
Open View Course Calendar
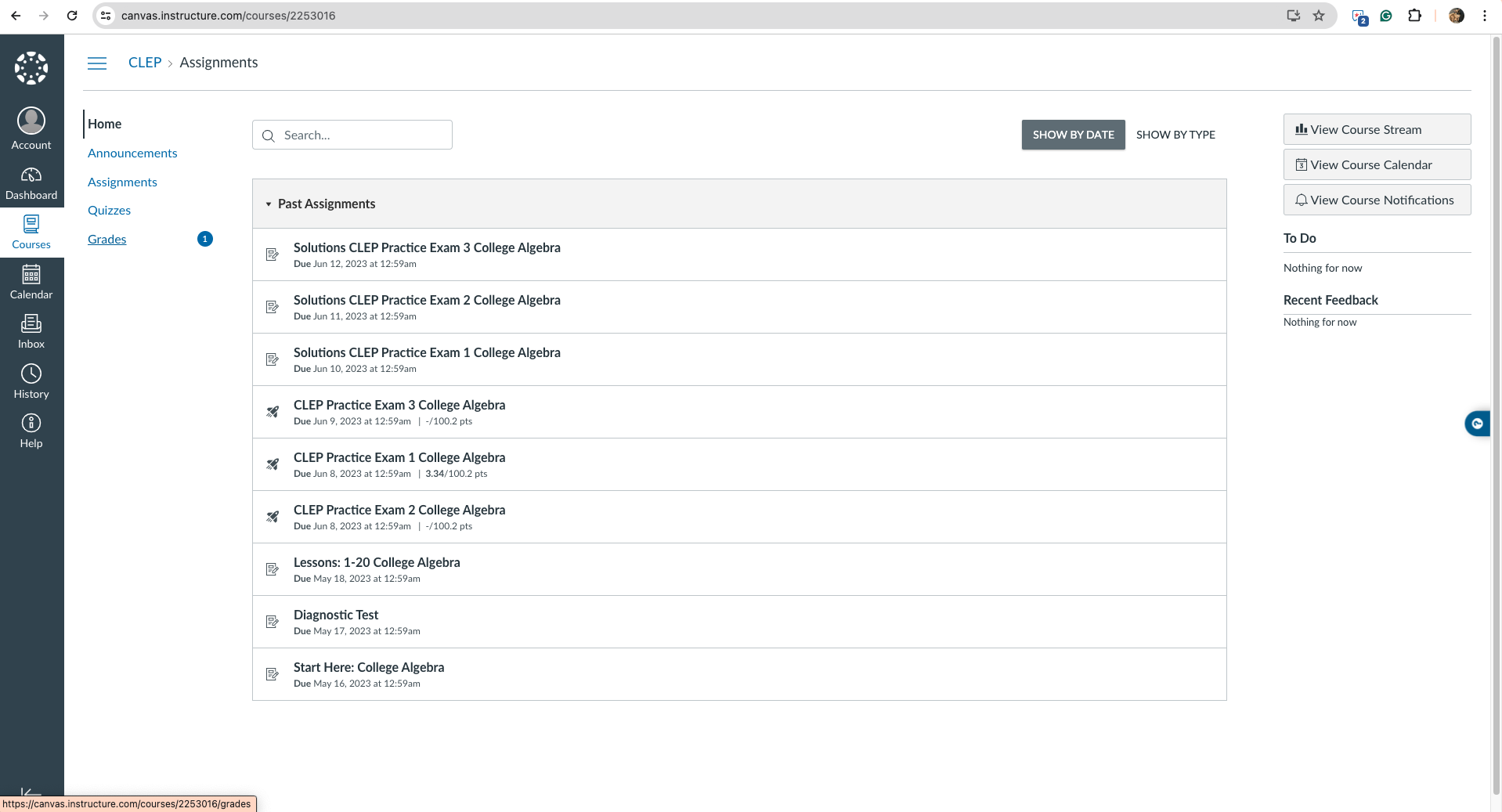pos(1375,164)
